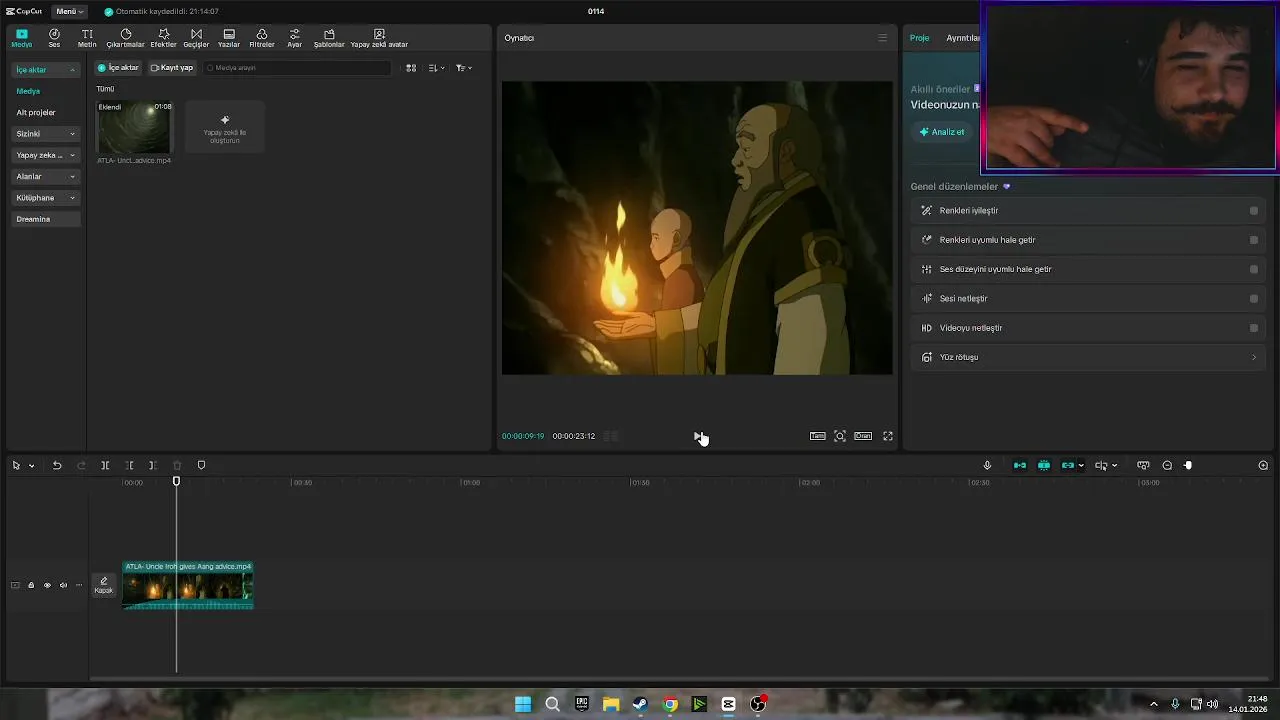Open the Ses audio panel
The image size is (1280, 720).
54,38
